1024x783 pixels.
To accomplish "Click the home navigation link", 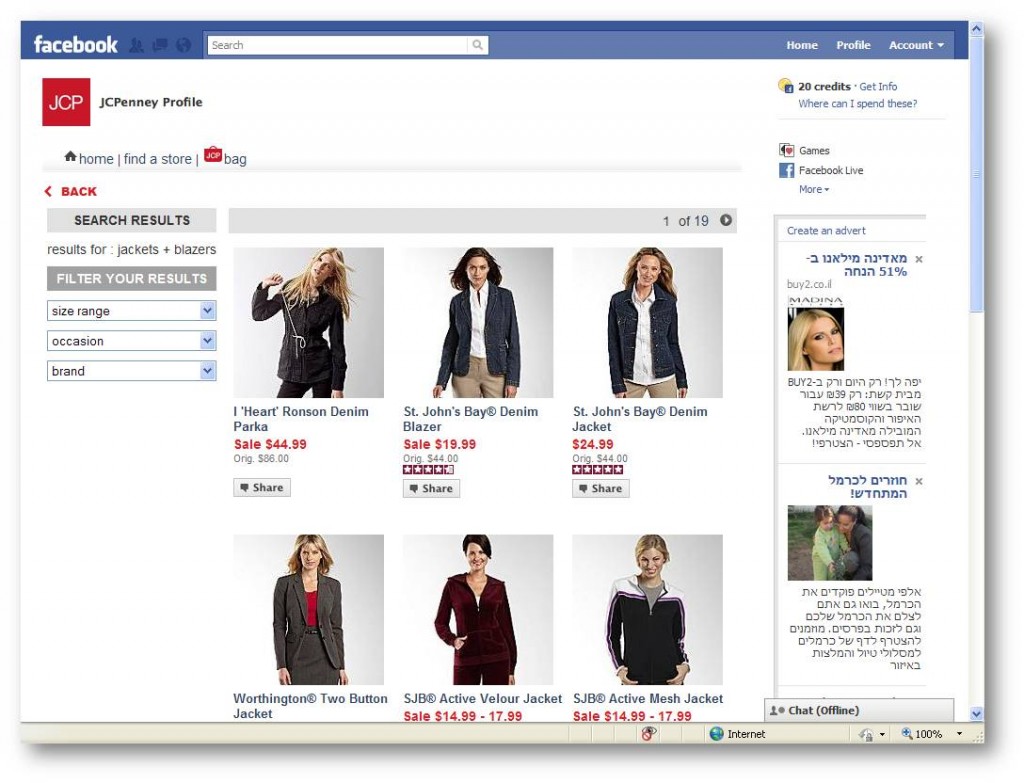I will point(96,159).
